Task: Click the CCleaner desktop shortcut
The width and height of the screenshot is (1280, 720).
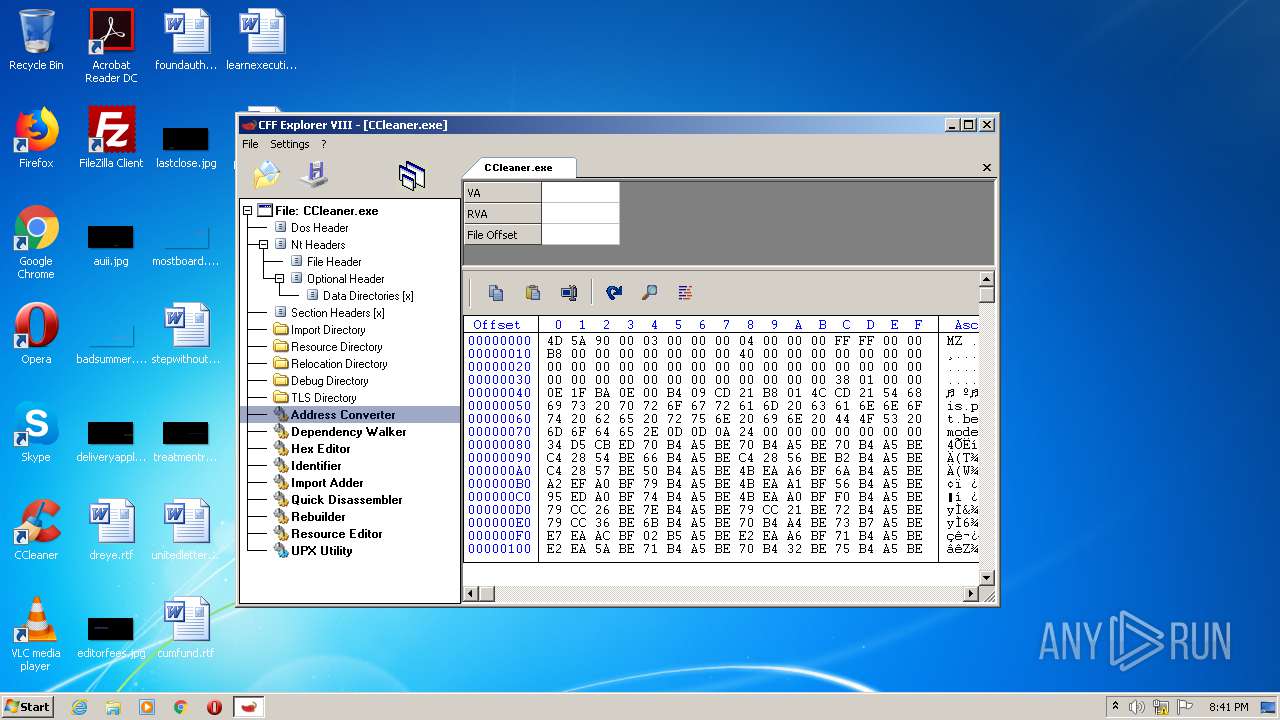Action: click(x=36, y=530)
